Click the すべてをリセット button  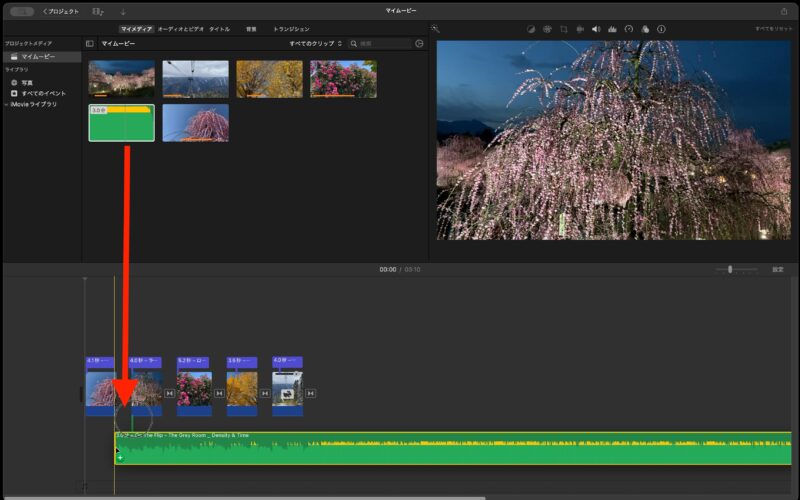point(774,29)
